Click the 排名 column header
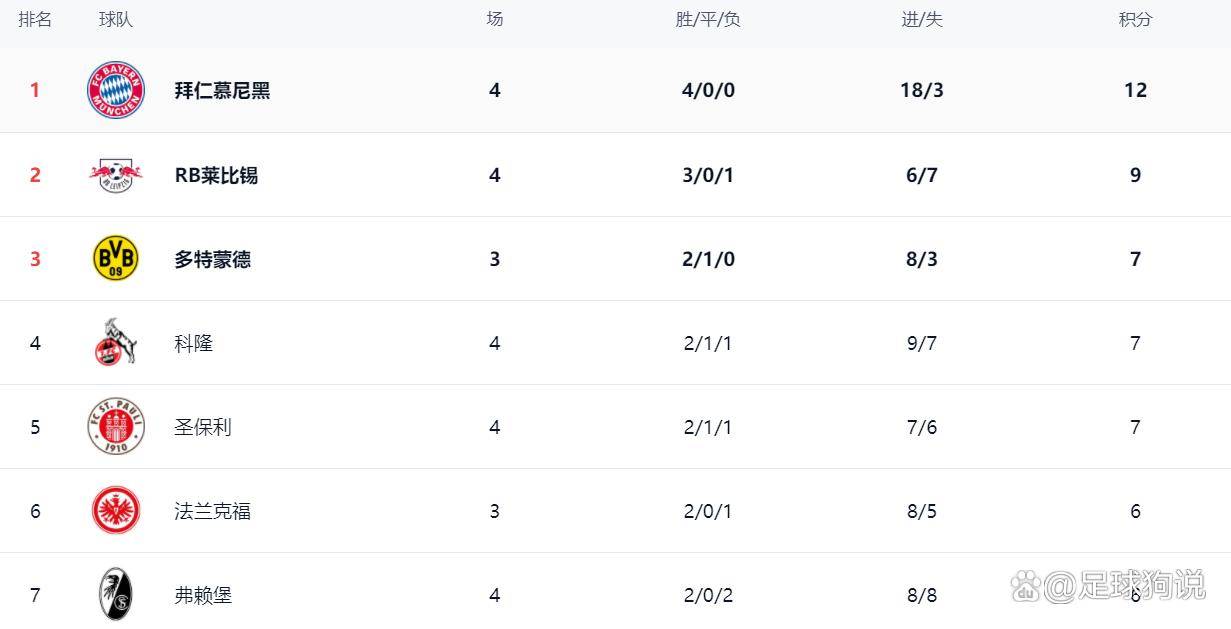The height and width of the screenshot is (629, 1231). pyautogui.click(x=35, y=19)
